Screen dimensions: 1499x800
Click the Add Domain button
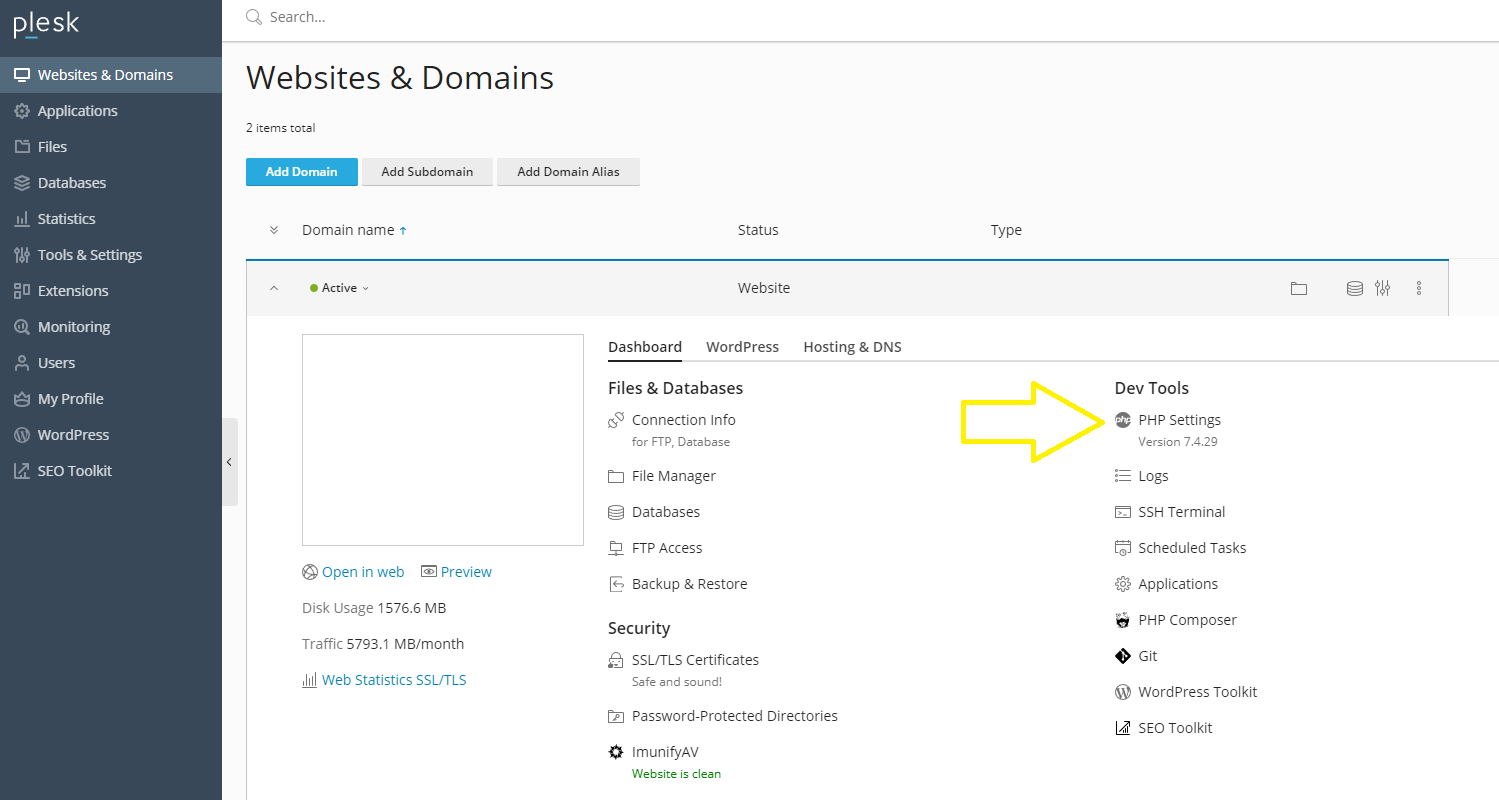(301, 171)
